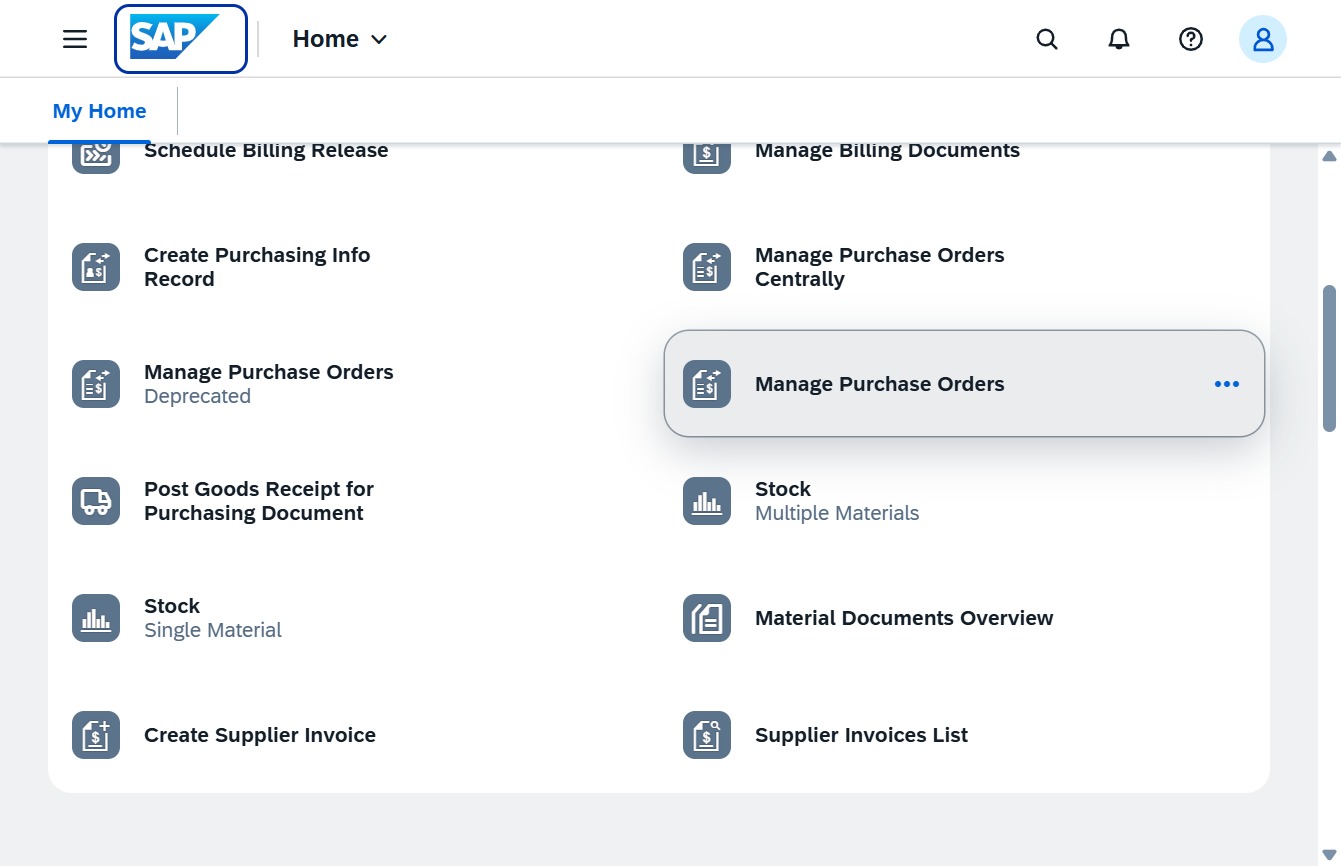The width and height of the screenshot is (1341, 866).
Task: Click the deprecated Manage Purchase Orders icon
Action: pos(96,384)
